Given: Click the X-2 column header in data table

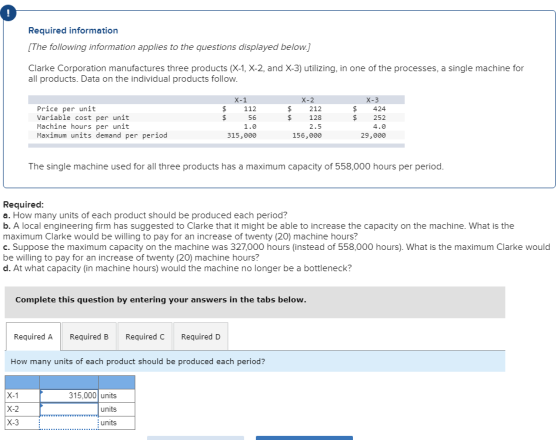Looking at the screenshot, I should pos(308,100).
